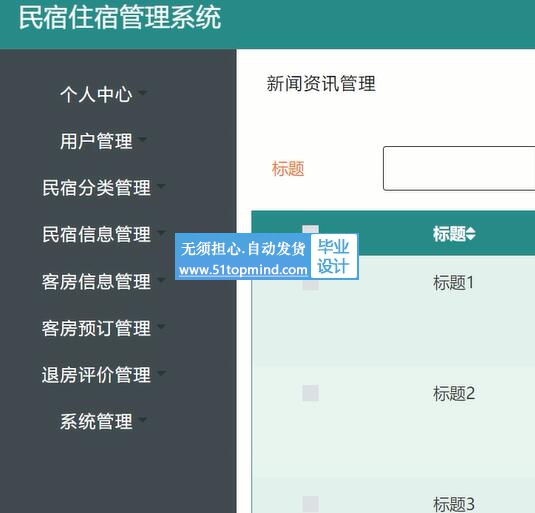The width and height of the screenshot is (535, 513).
Task: Tick the checkbox for row 标题3
Action: click(x=310, y=504)
